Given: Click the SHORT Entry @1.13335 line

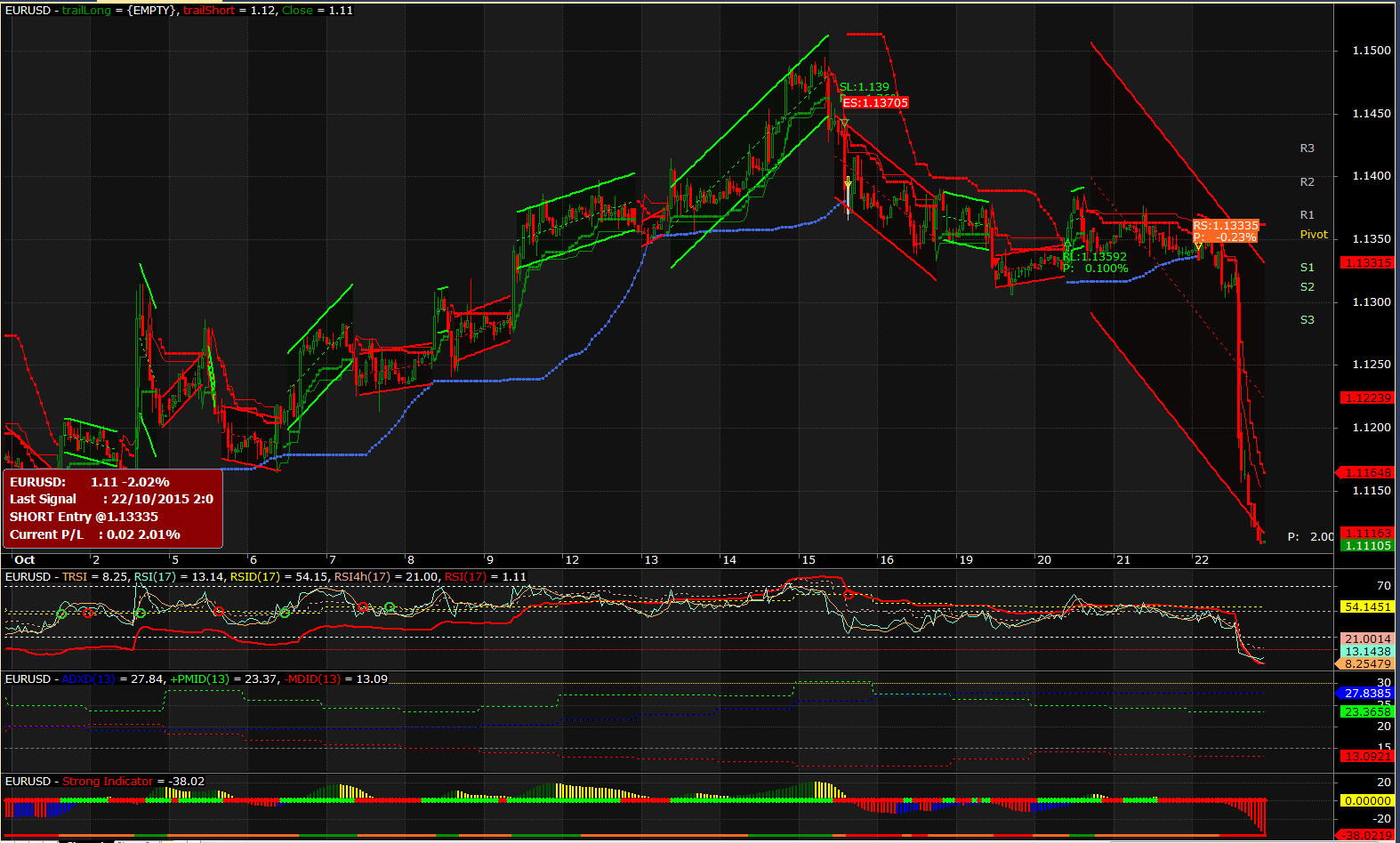Looking at the screenshot, I should click(84, 517).
